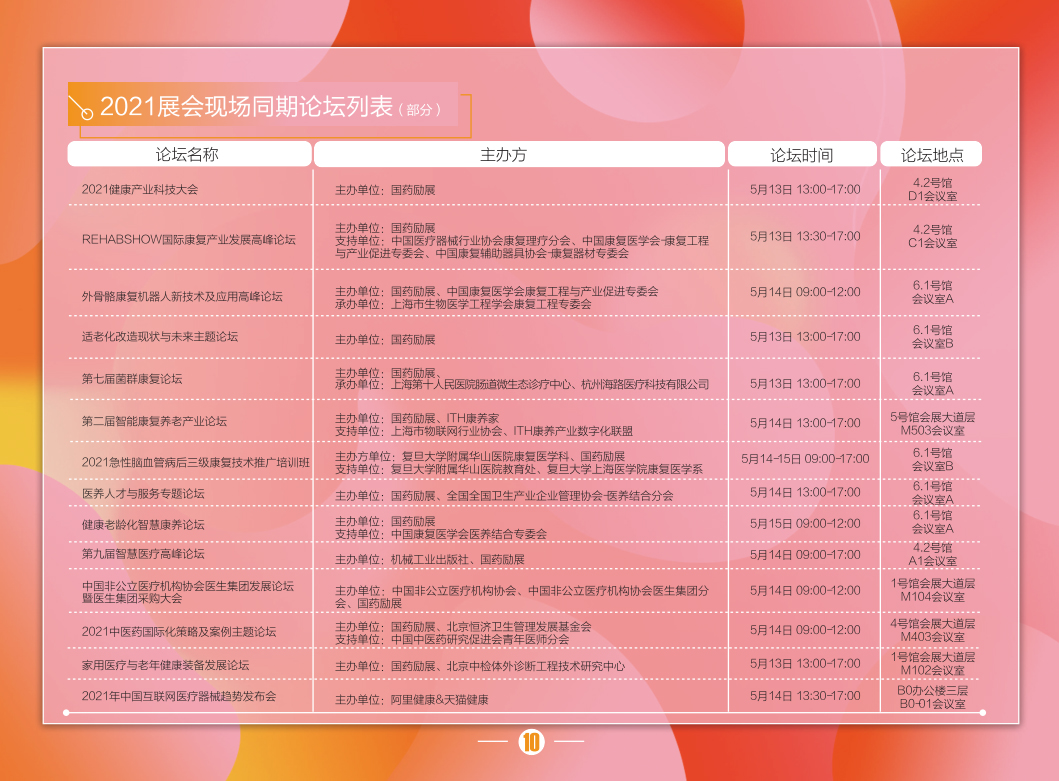Click the venue "5号馆会展大道层 M503会议室"
The image size is (1059, 781).
tap(933, 424)
